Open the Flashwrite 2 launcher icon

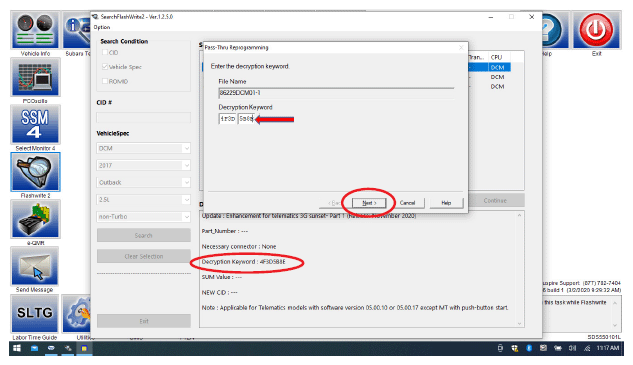pos(35,172)
